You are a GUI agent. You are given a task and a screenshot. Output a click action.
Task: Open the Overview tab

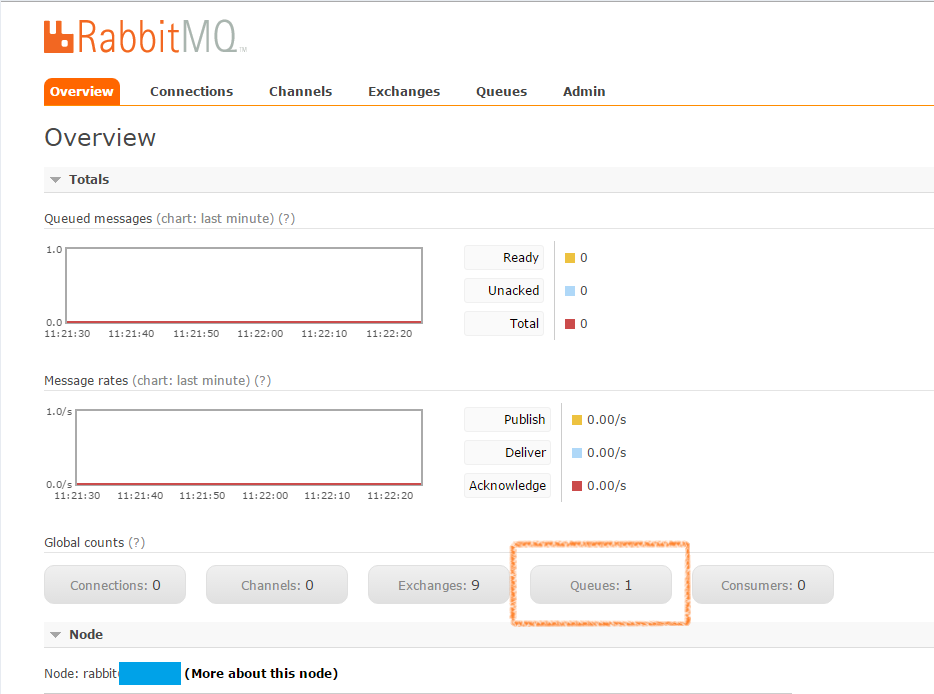(x=82, y=92)
